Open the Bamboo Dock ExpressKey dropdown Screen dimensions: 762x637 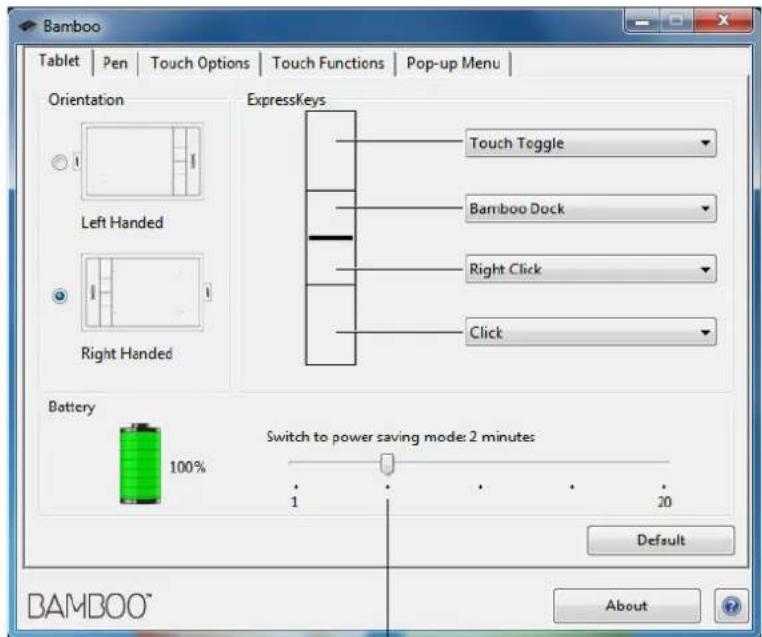click(x=590, y=208)
